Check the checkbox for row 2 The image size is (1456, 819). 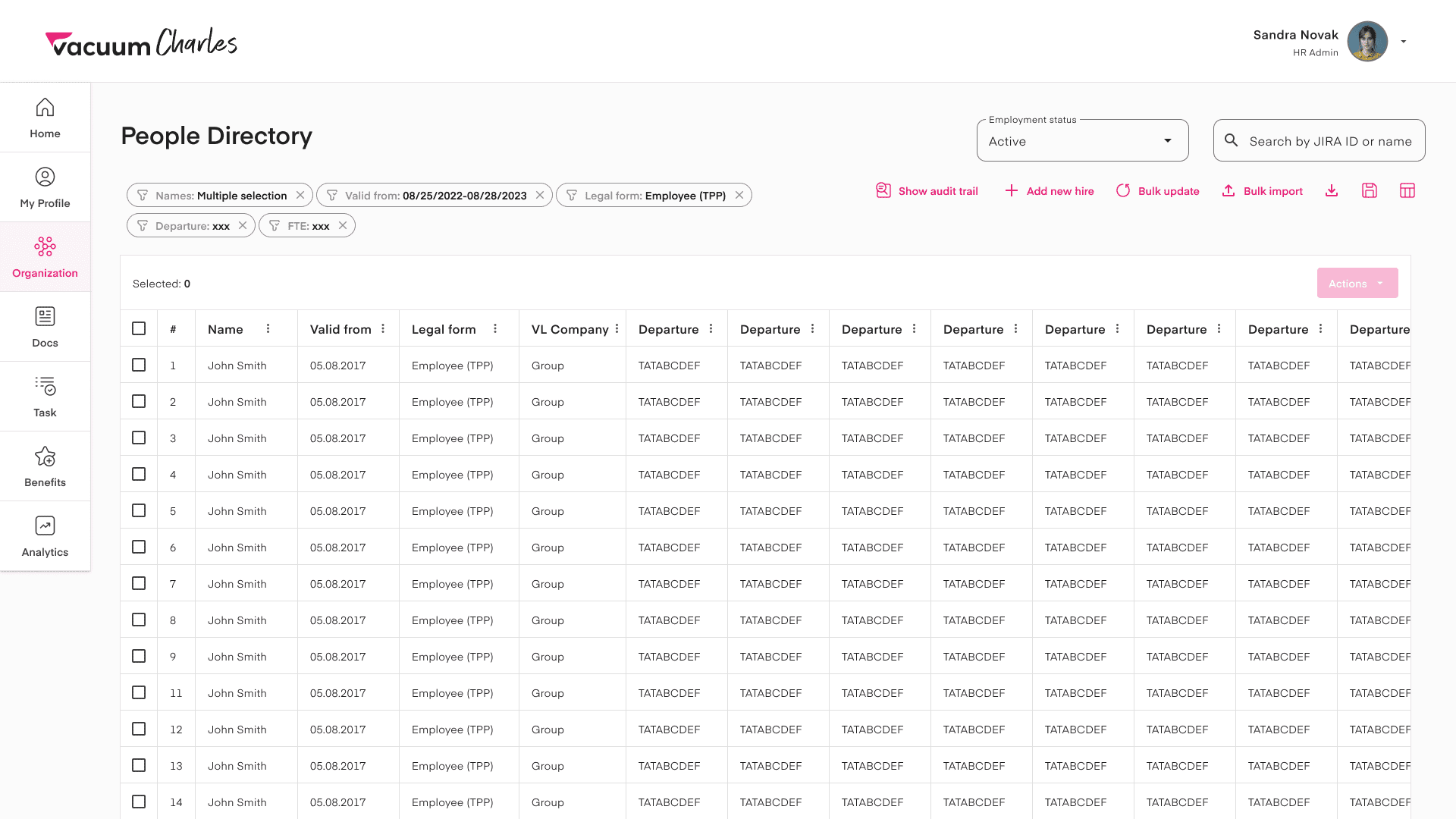coord(139,401)
